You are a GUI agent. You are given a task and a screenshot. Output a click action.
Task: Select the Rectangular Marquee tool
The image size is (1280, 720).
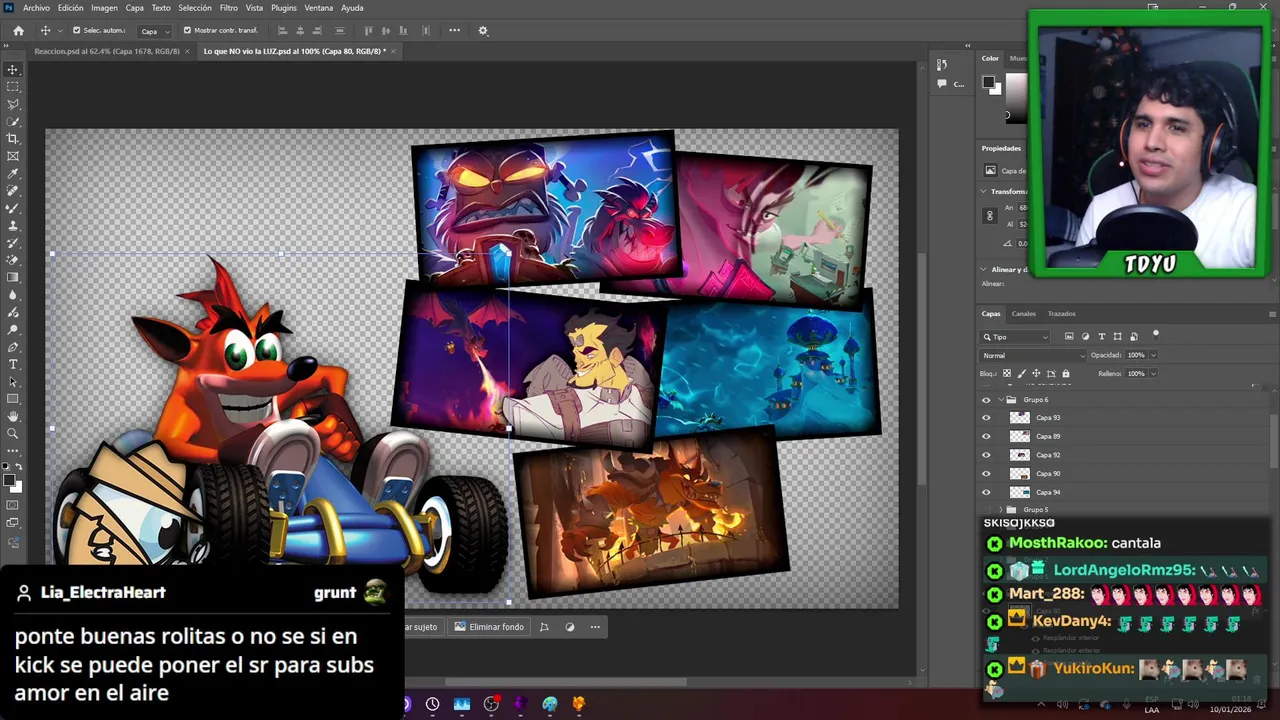13,87
